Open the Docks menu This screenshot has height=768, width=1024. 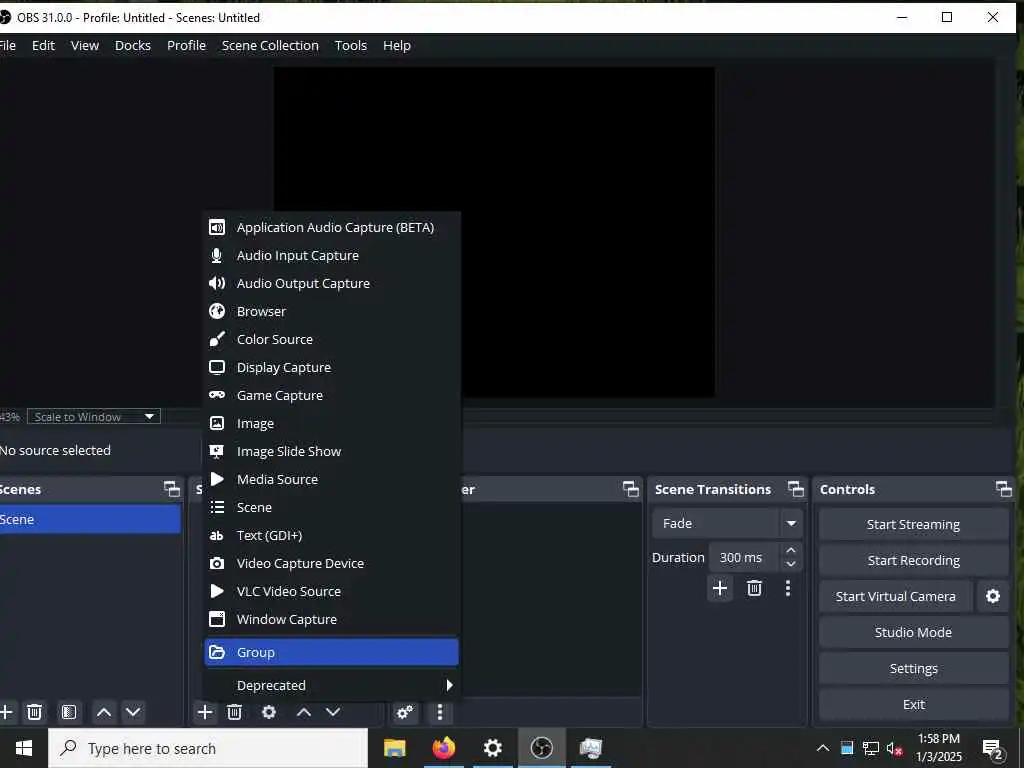click(133, 46)
